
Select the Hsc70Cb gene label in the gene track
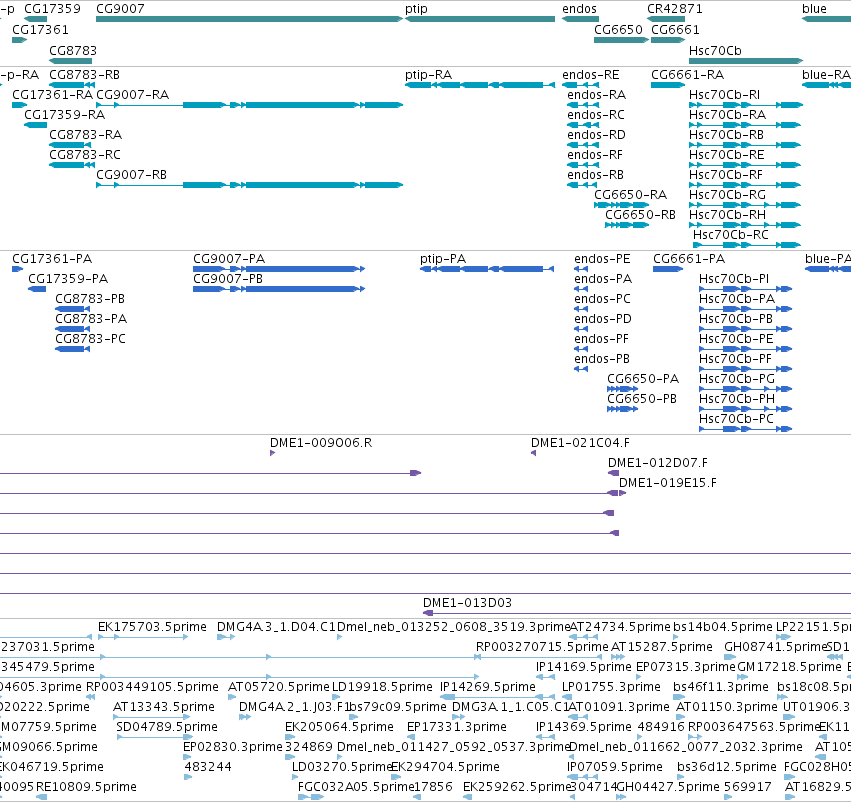point(715,50)
